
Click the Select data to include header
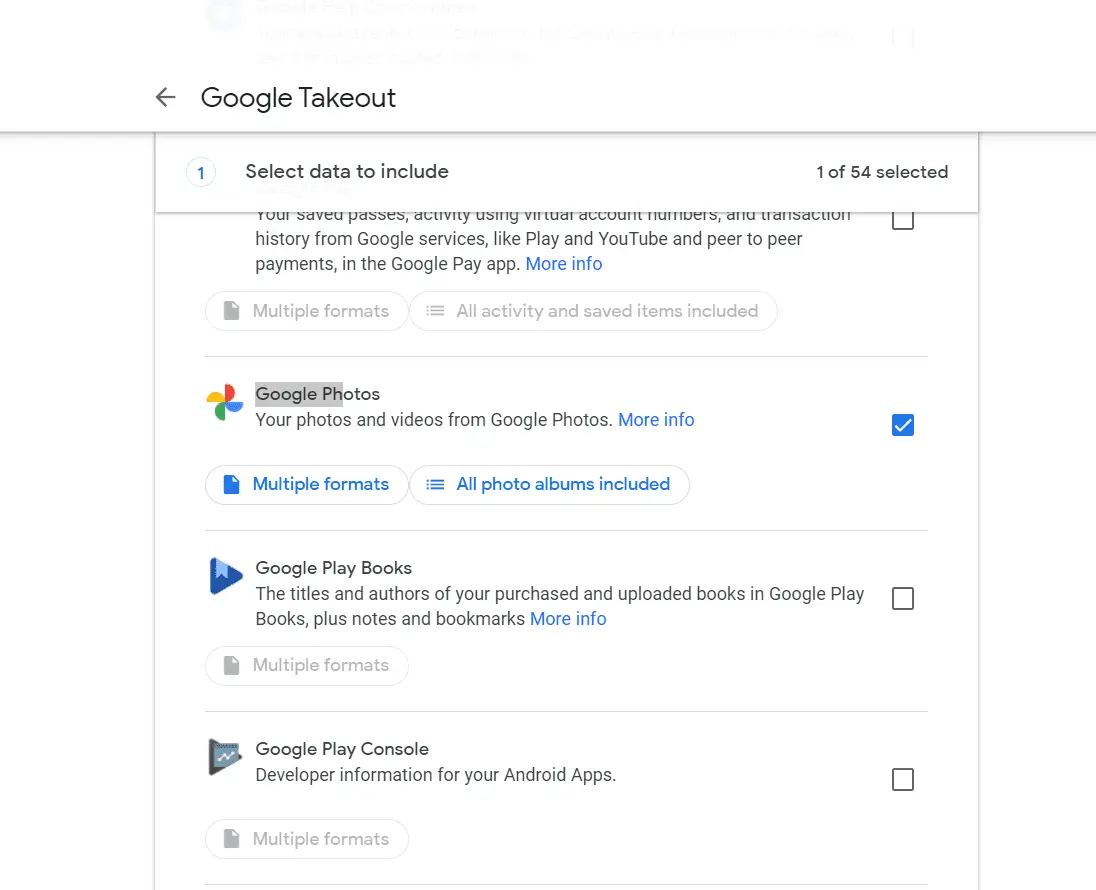(347, 171)
